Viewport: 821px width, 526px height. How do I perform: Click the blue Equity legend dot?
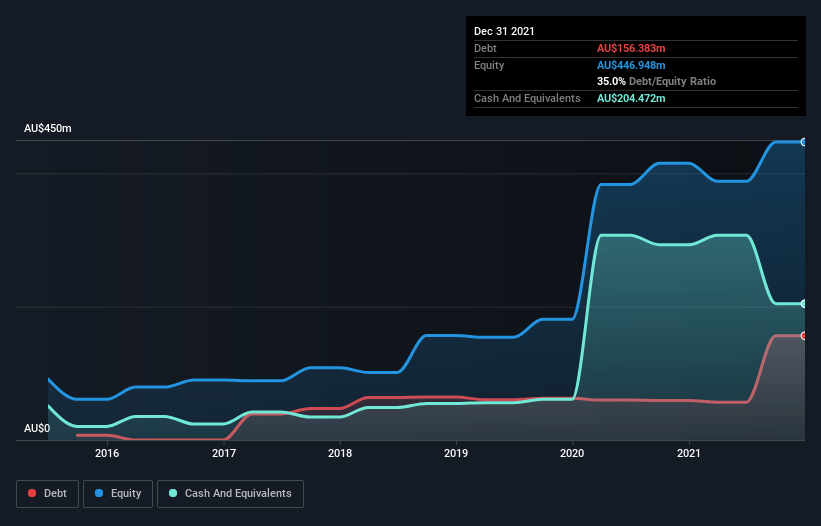click(99, 493)
